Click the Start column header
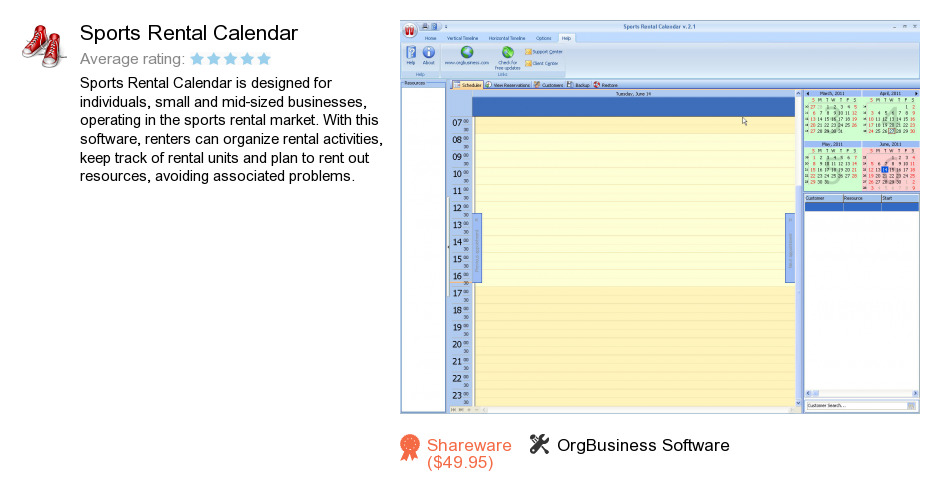940x498 pixels. (x=899, y=198)
